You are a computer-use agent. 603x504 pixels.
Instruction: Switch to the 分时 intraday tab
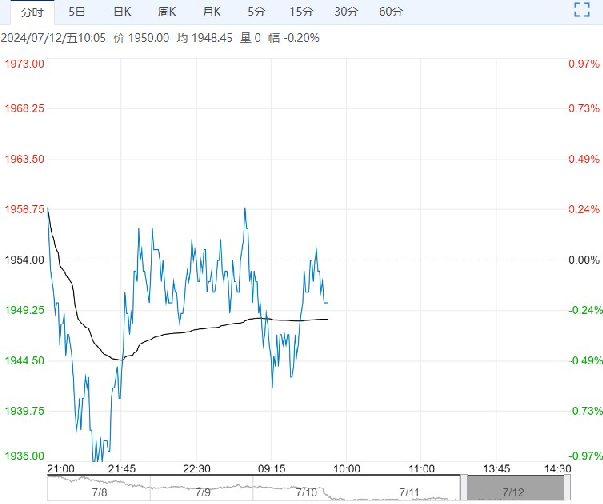coord(29,12)
